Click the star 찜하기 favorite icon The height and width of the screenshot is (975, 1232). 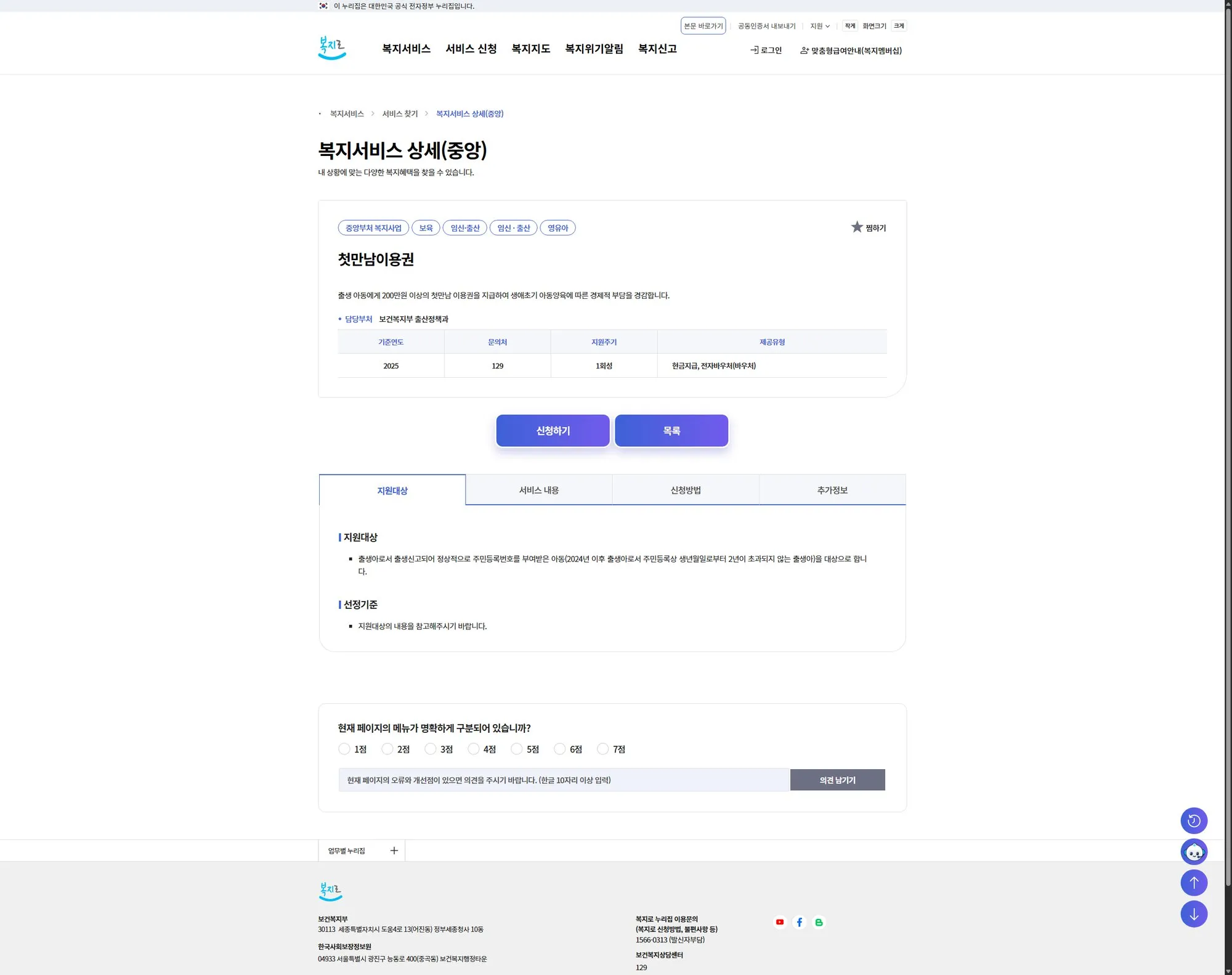coord(857,227)
